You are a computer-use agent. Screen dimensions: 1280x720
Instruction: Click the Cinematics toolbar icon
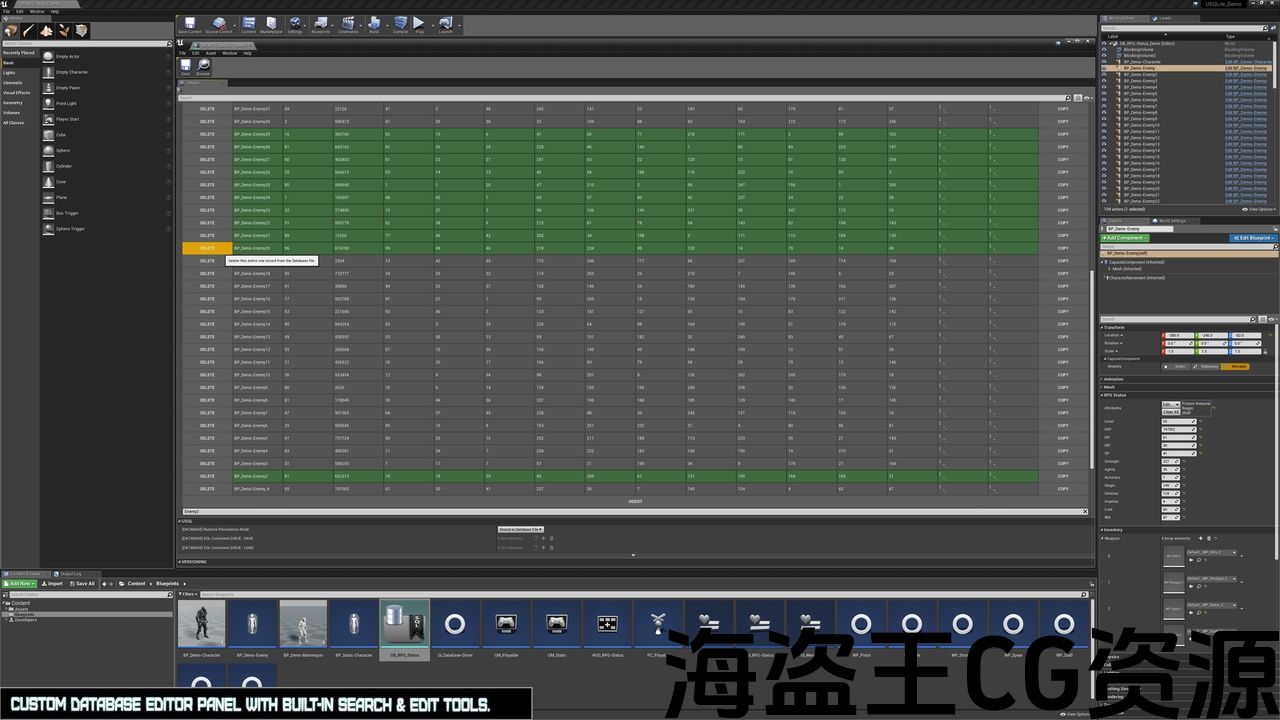point(348,23)
